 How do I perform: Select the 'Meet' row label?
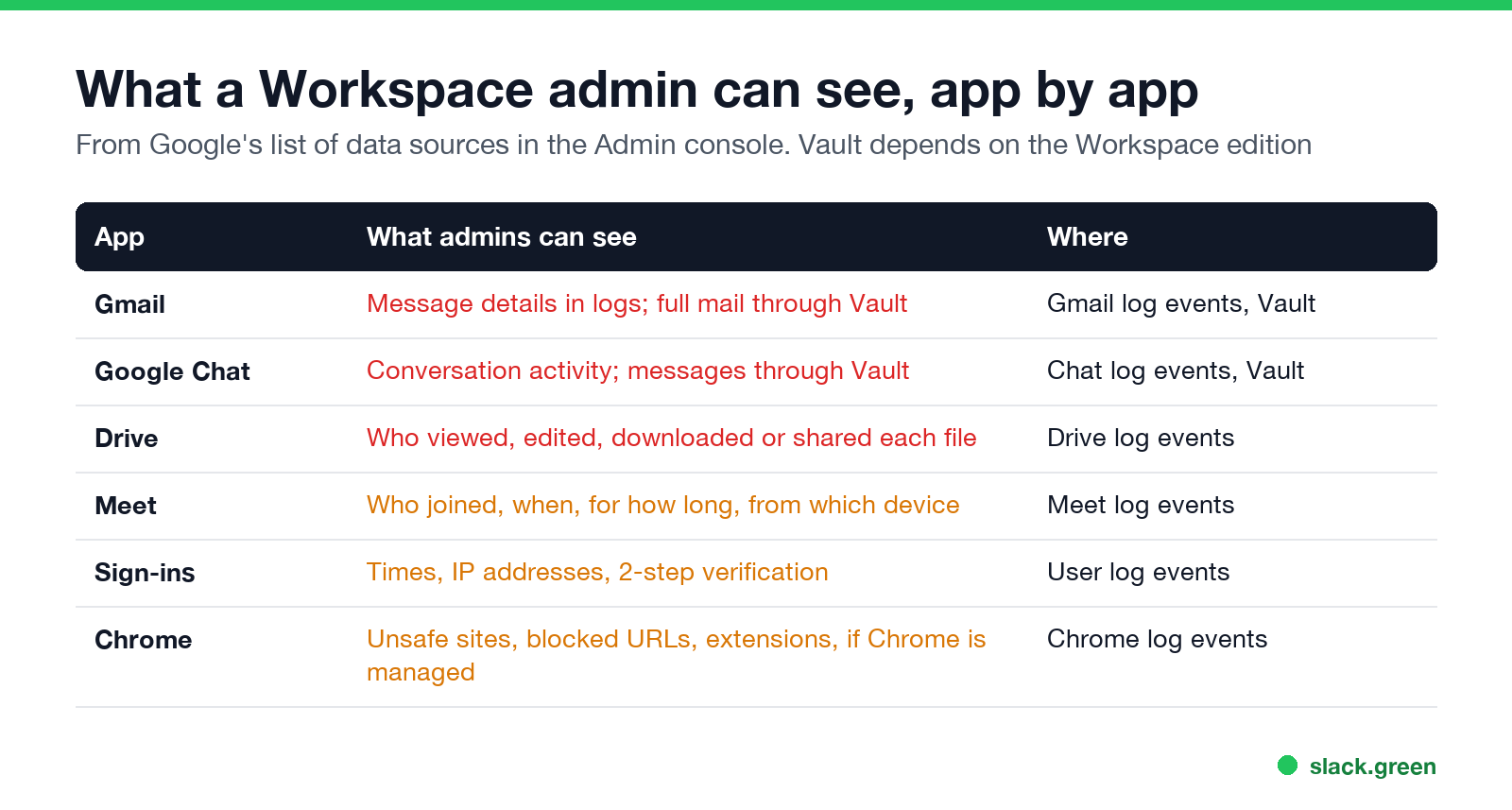[126, 506]
